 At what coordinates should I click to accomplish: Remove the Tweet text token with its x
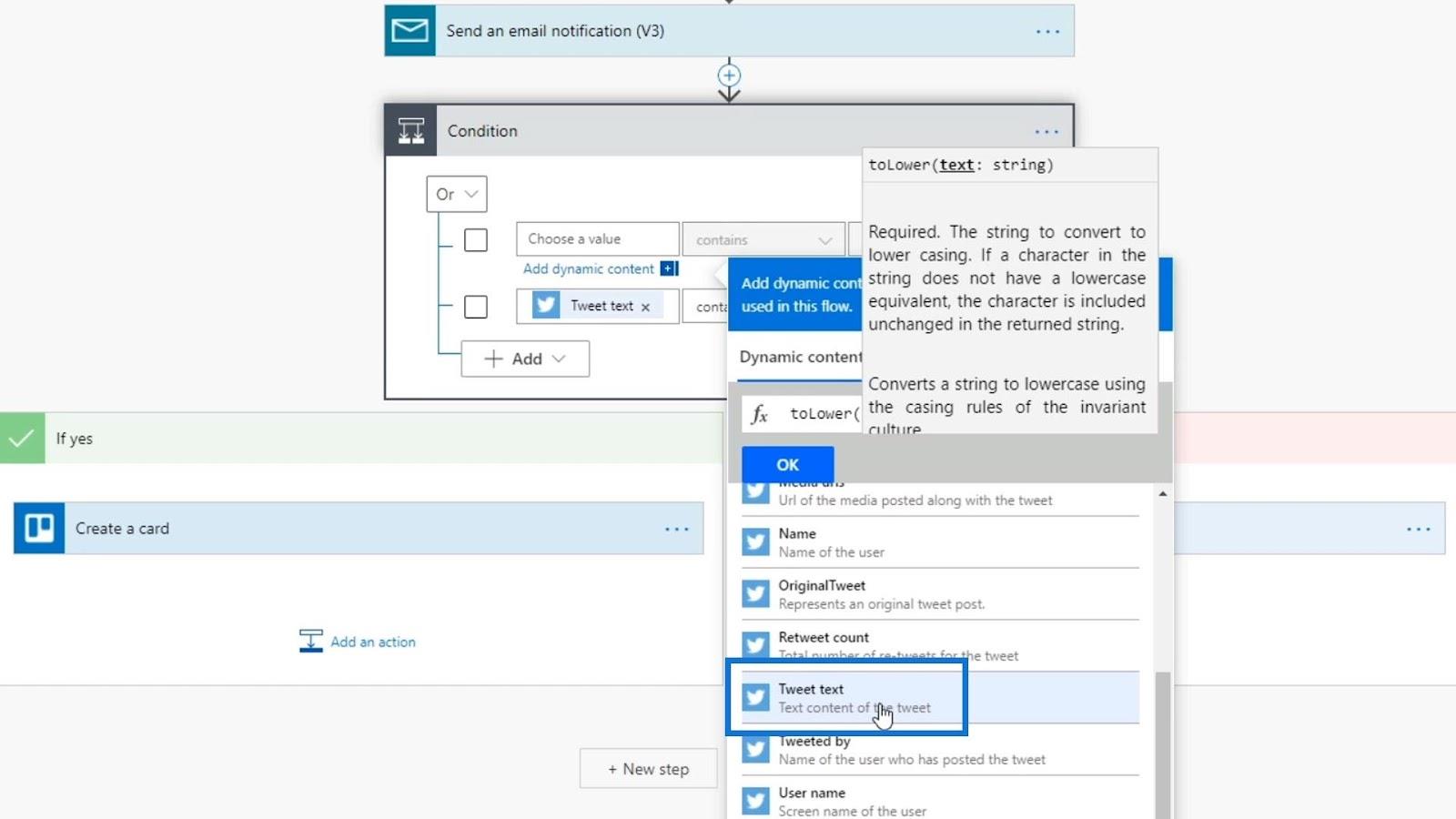click(645, 307)
